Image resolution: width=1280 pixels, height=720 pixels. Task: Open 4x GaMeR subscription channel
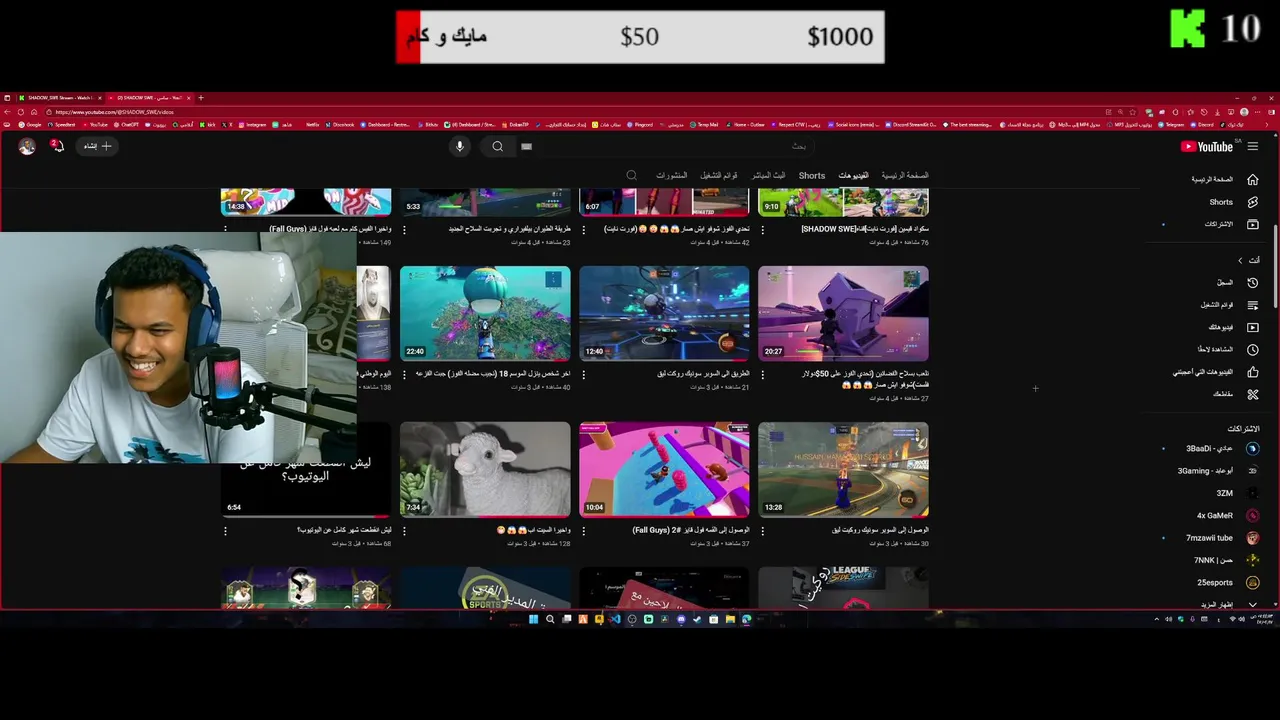point(1213,516)
